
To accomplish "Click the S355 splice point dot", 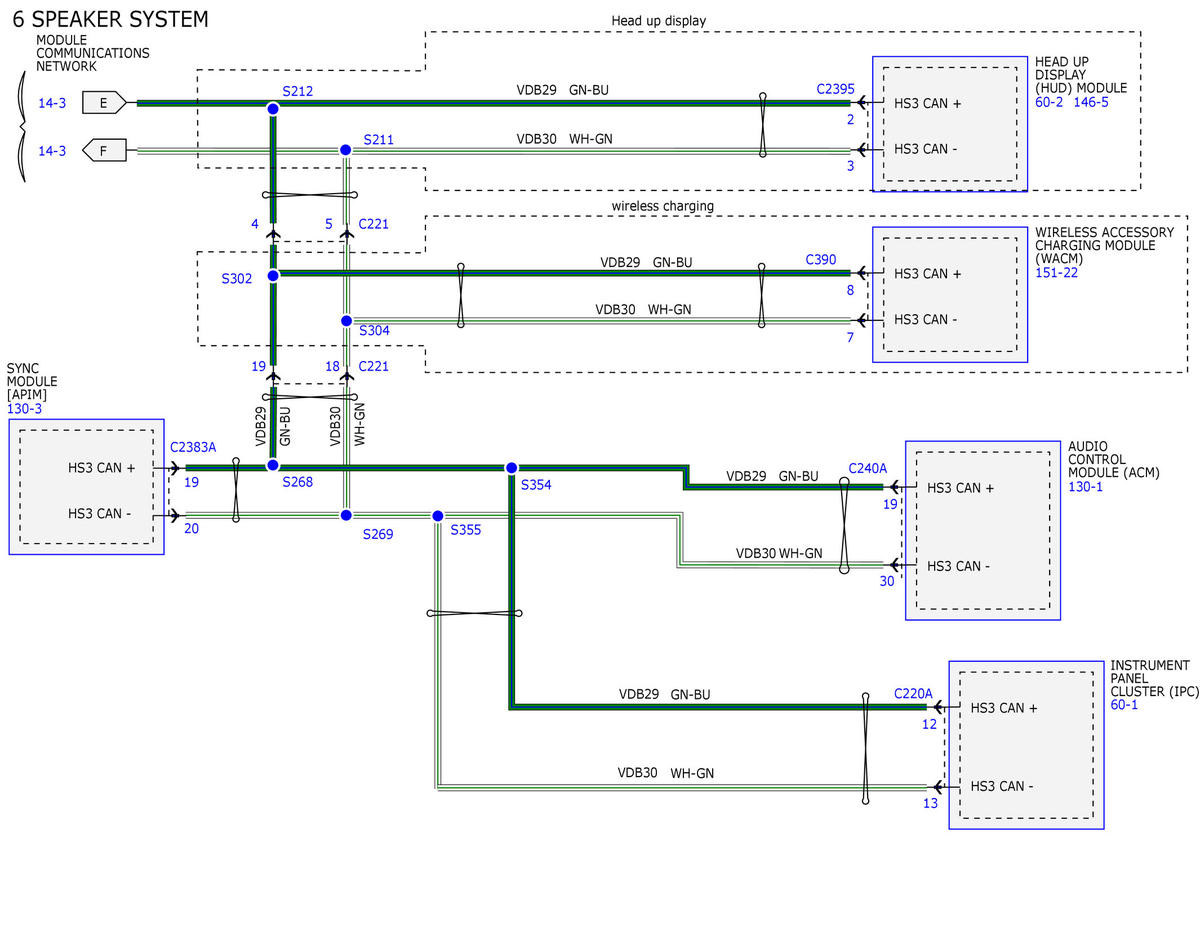I will 438,516.
